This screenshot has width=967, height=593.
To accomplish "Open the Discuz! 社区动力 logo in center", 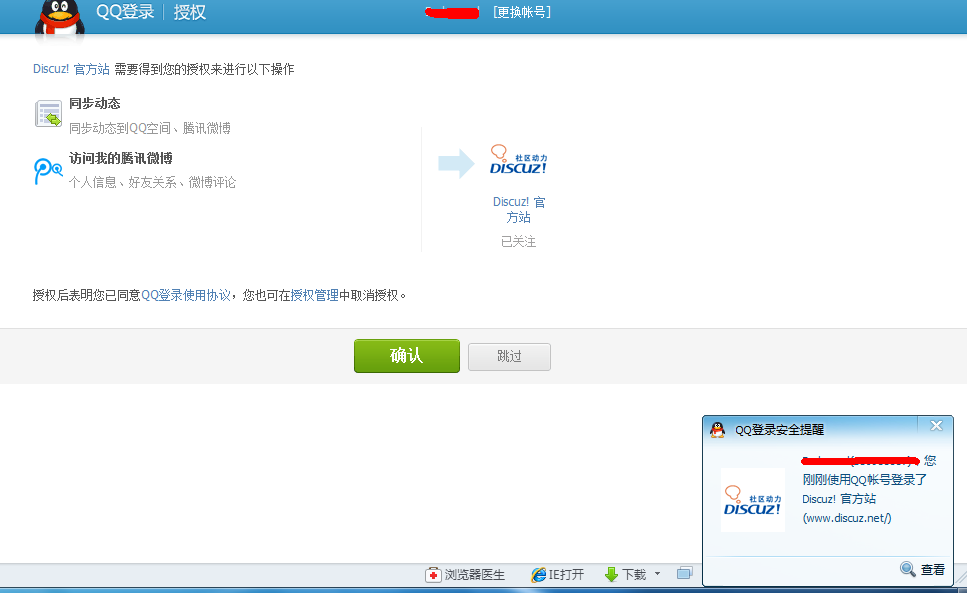I will 517,160.
